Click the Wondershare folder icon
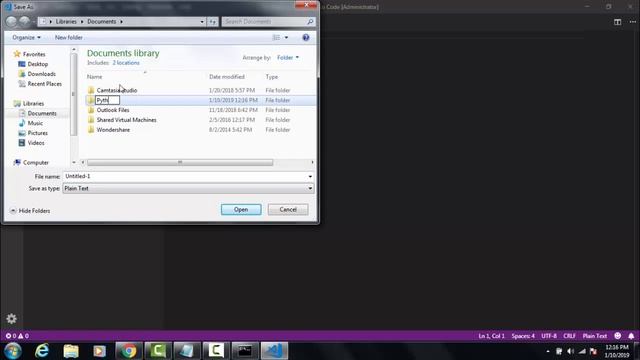640x360 pixels. (x=91, y=130)
